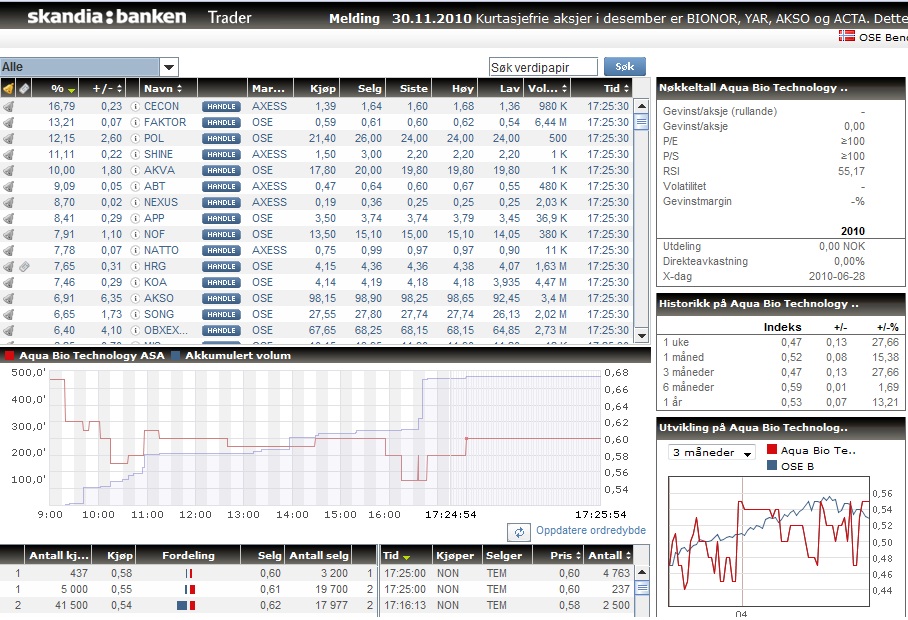The width and height of the screenshot is (908, 620).
Task: Select the SHINE ticker name
Action: [x=158, y=155]
